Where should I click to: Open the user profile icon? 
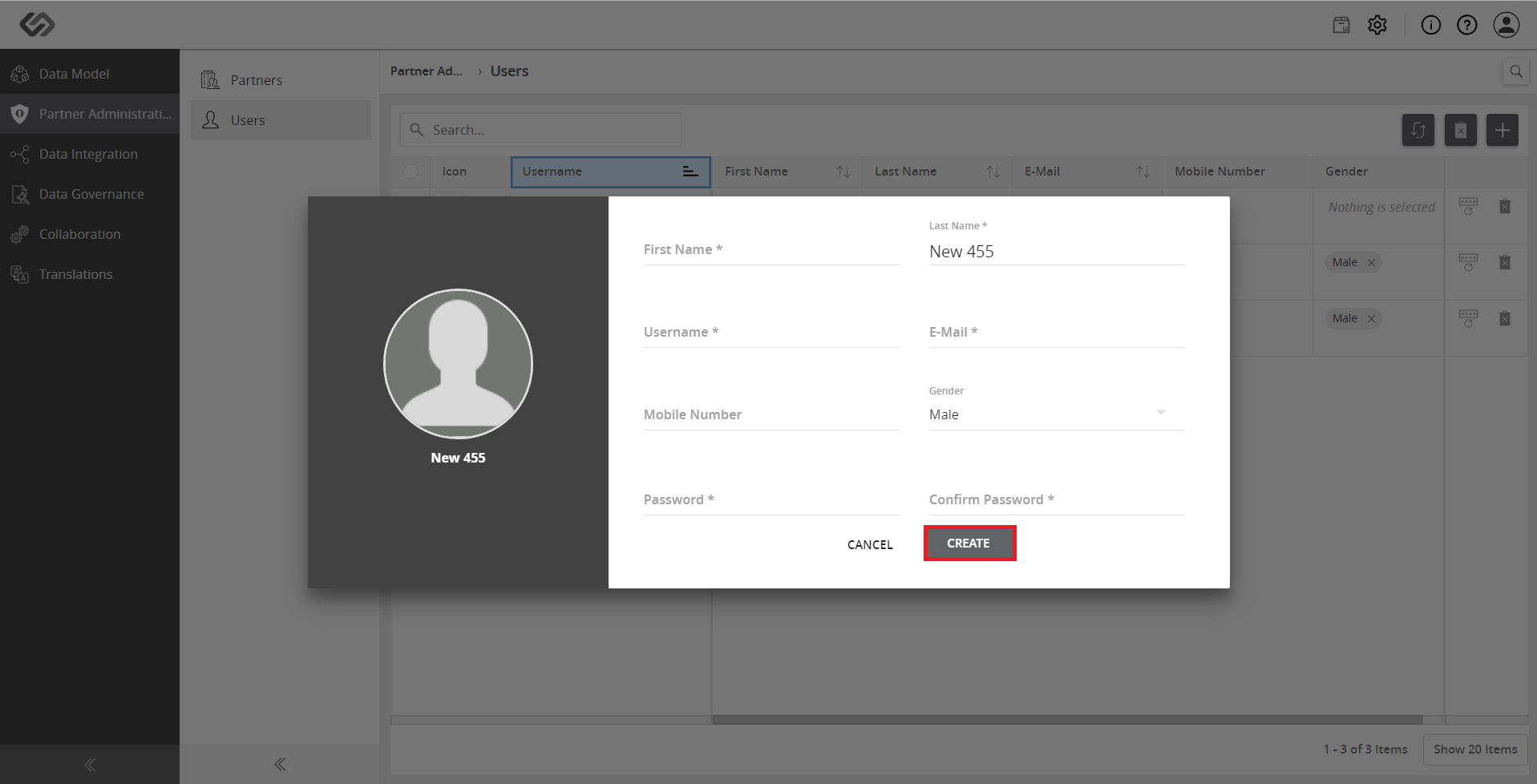1507,25
